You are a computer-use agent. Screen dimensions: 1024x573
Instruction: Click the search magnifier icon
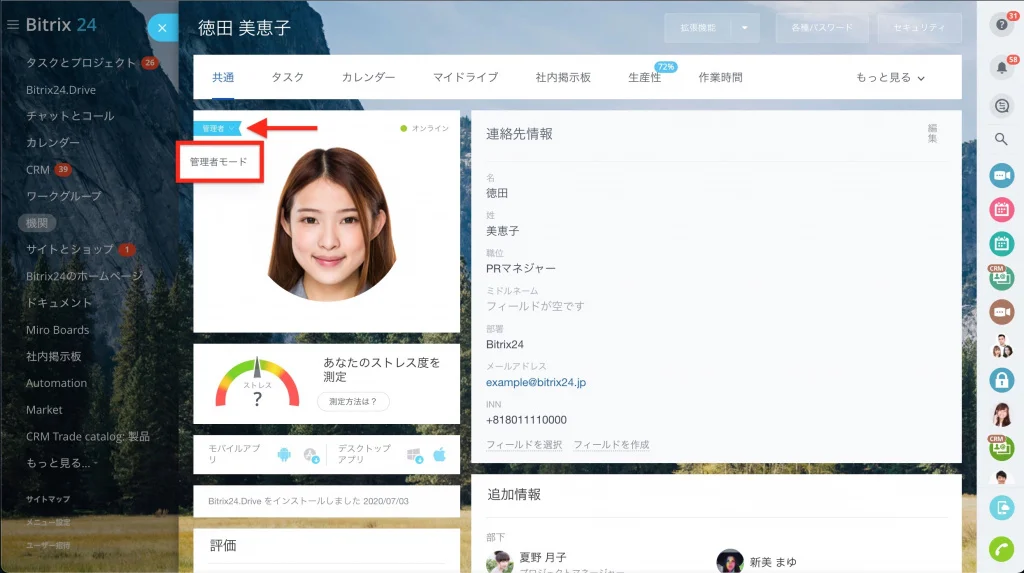pos(1001,139)
